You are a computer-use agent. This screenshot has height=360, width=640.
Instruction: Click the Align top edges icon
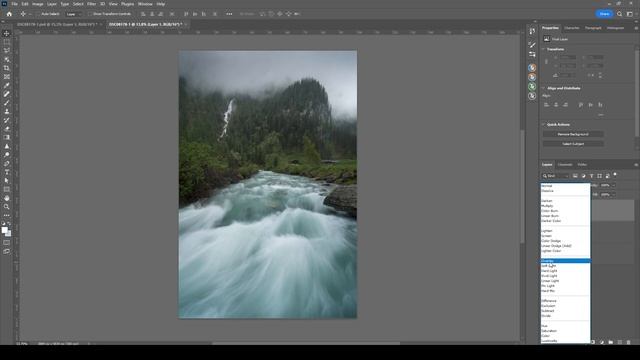581,105
